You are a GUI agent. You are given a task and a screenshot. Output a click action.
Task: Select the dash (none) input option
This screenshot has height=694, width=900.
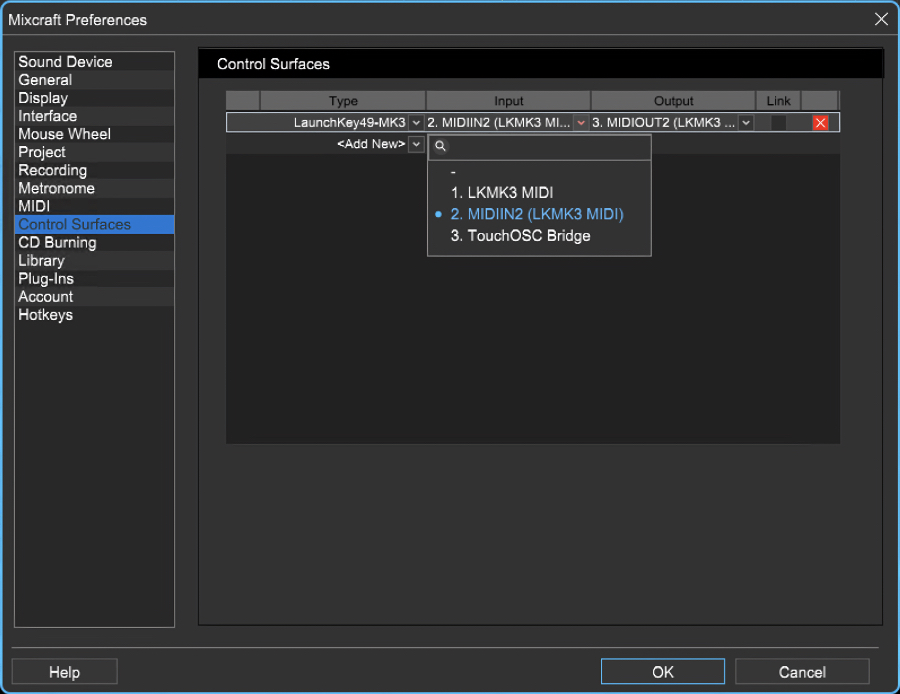pos(453,172)
